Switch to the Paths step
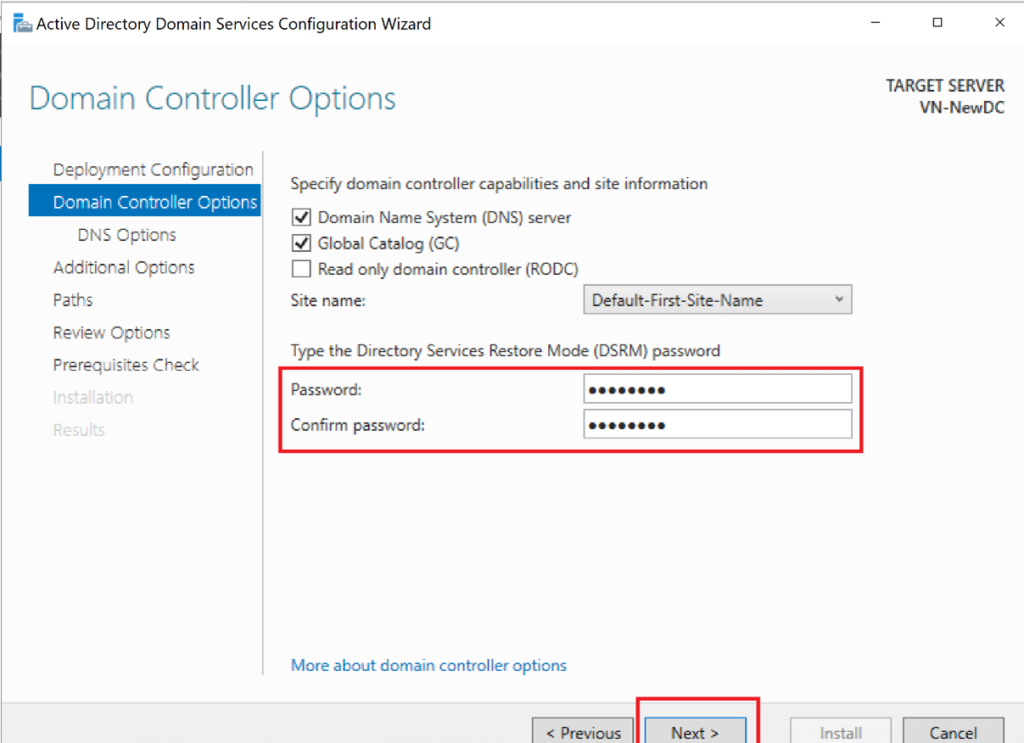Screen dimensions: 1024x743 pos(73,300)
